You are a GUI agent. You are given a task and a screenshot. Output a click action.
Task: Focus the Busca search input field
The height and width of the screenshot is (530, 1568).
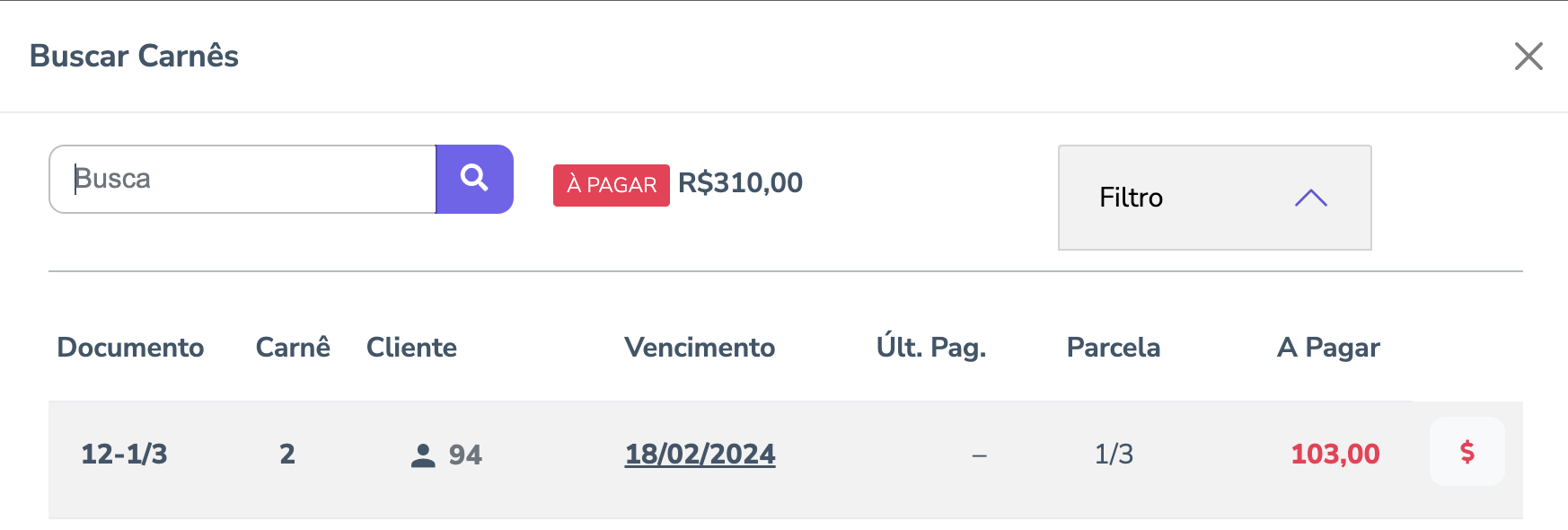coord(242,179)
